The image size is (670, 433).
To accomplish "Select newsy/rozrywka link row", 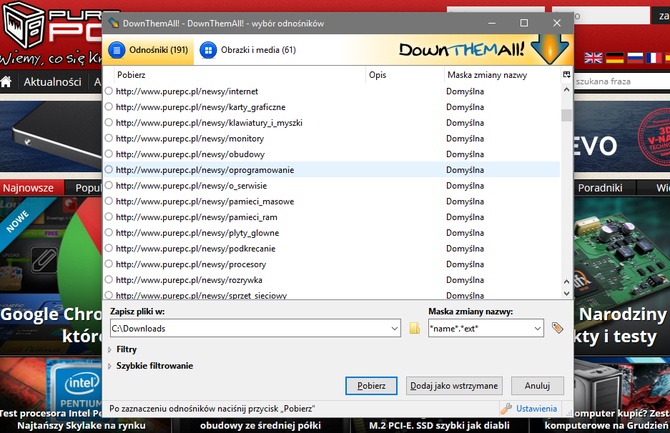I will click(332, 280).
